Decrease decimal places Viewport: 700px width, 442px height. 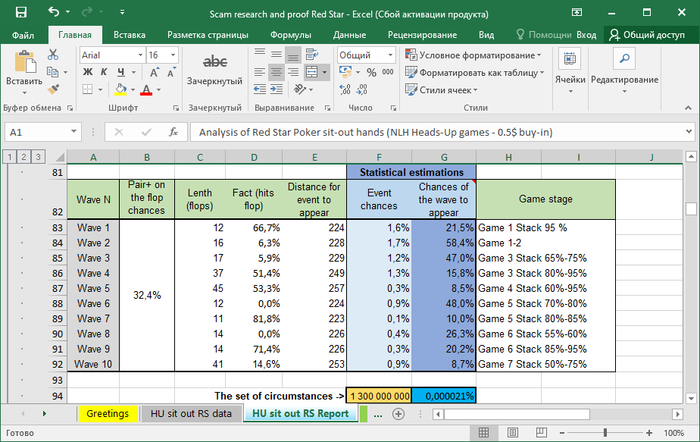(362, 89)
